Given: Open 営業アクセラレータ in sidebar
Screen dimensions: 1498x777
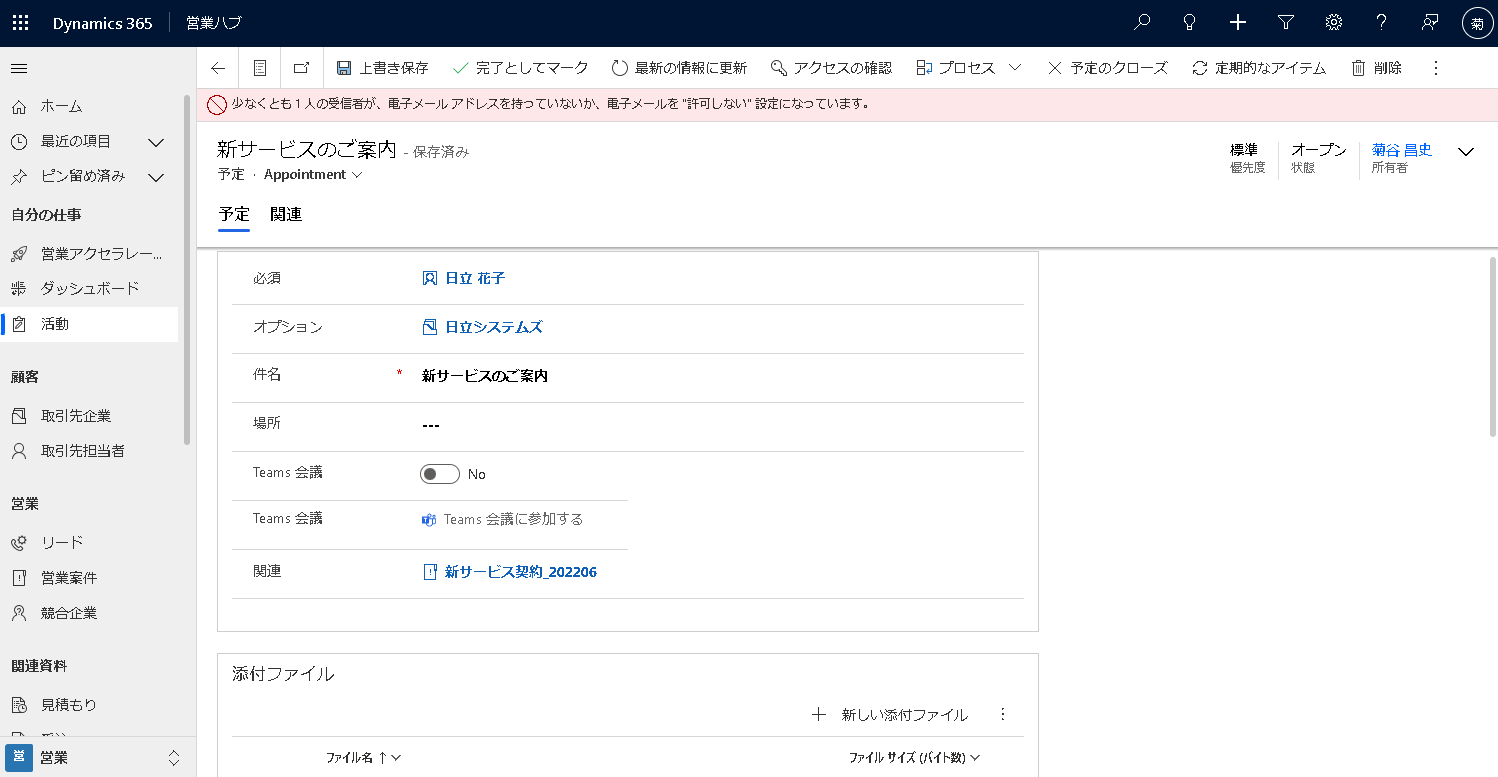Looking at the screenshot, I should pyautogui.click(x=90, y=254).
